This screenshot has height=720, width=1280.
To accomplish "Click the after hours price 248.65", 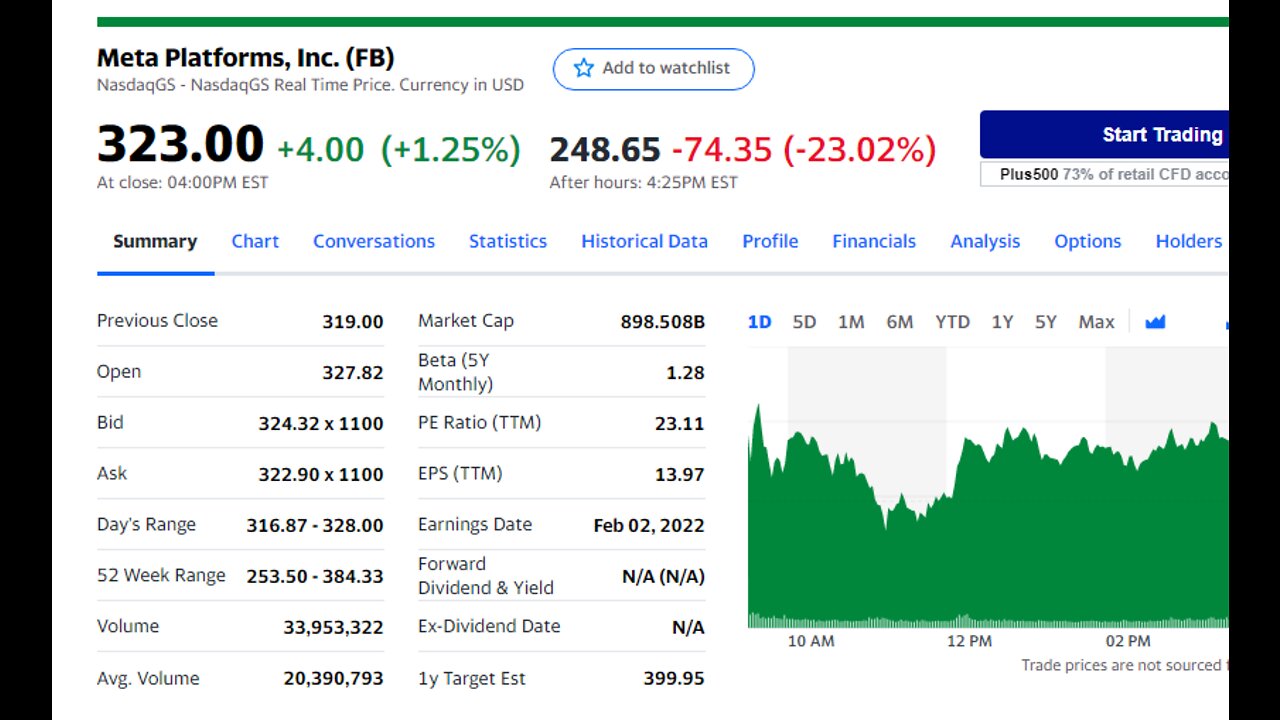I will [605, 150].
